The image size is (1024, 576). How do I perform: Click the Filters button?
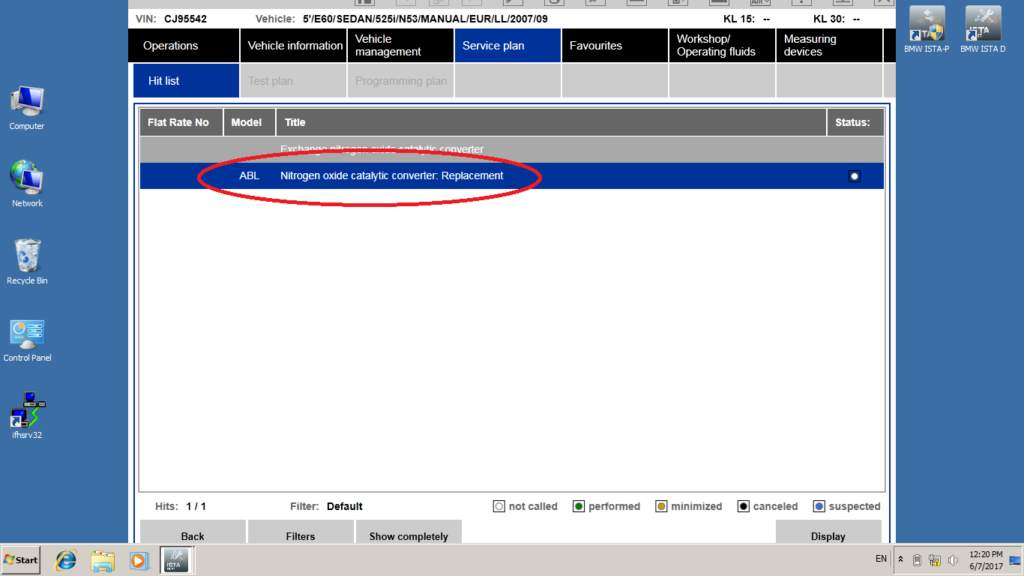(x=300, y=532)
